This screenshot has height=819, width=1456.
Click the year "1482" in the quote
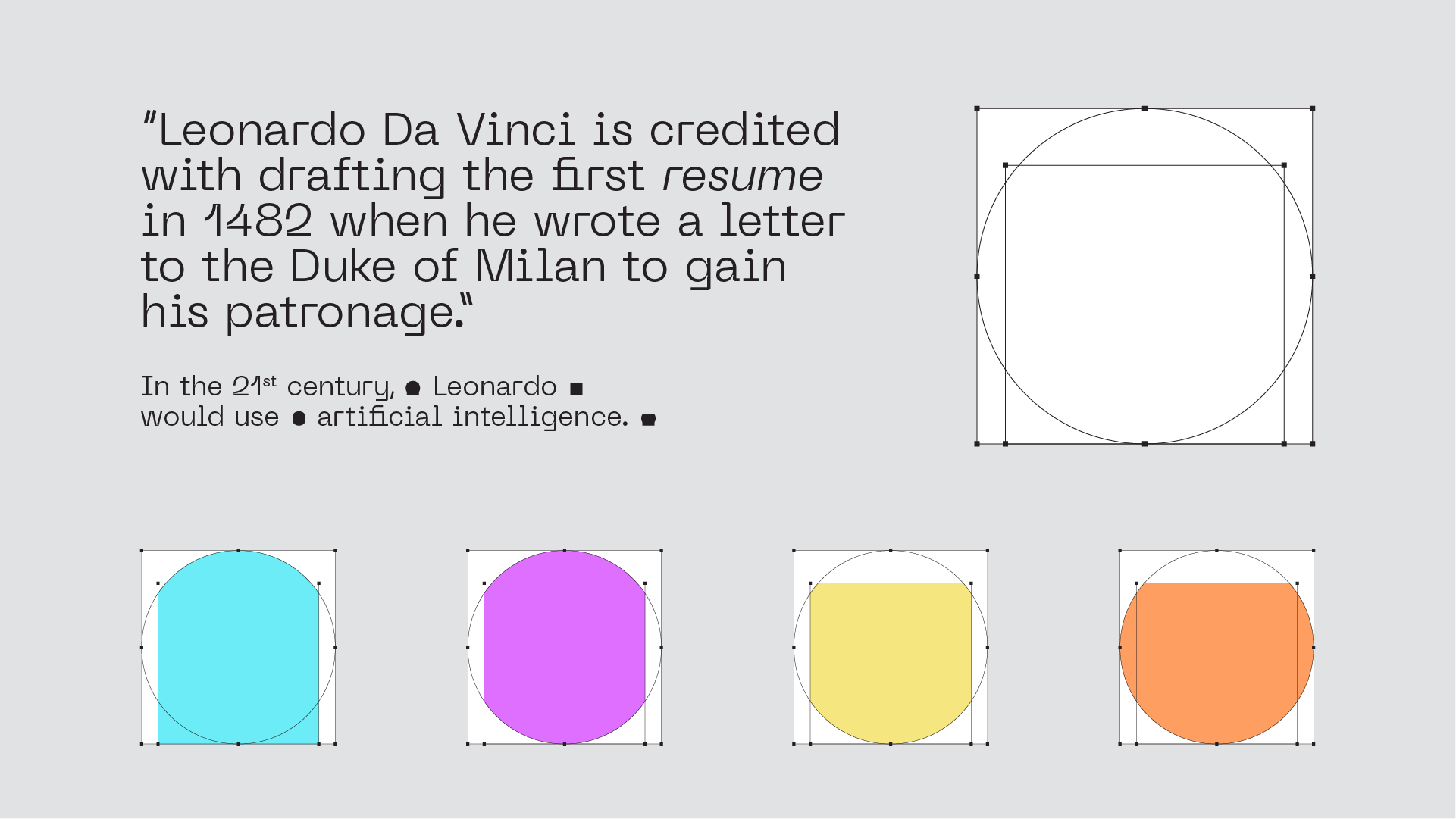tap(258, 222)
